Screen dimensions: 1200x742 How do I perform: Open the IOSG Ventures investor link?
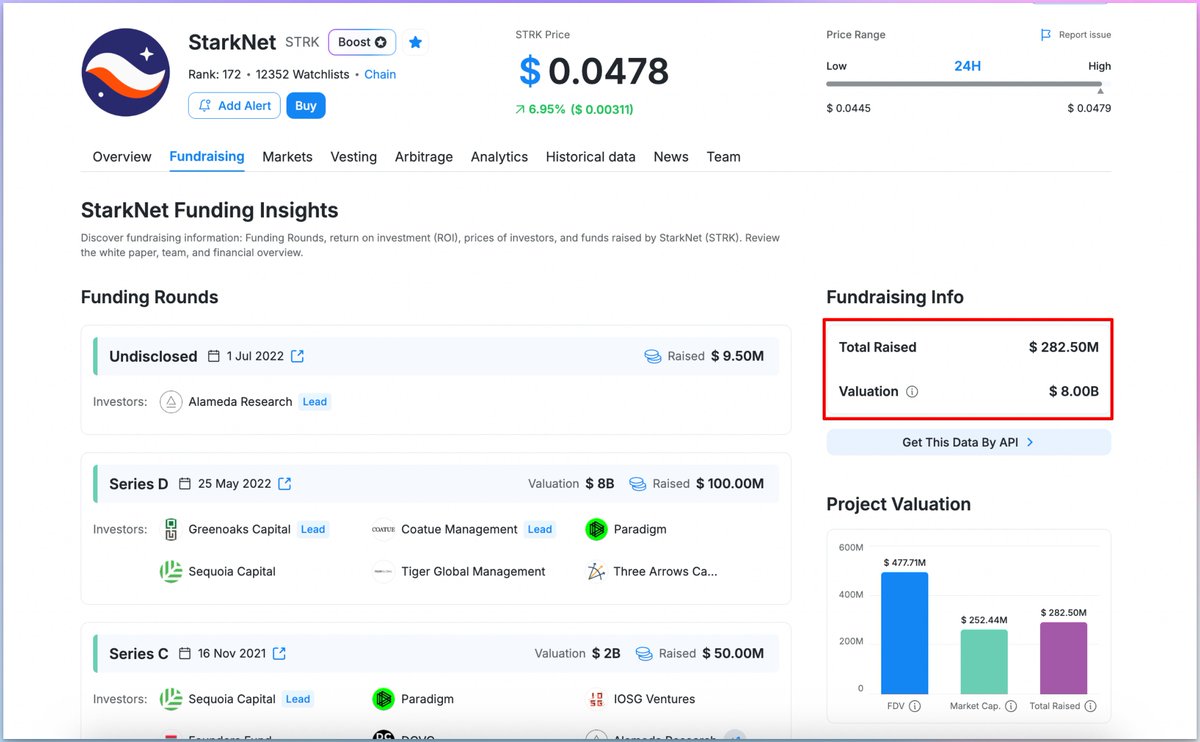(654, 699)
